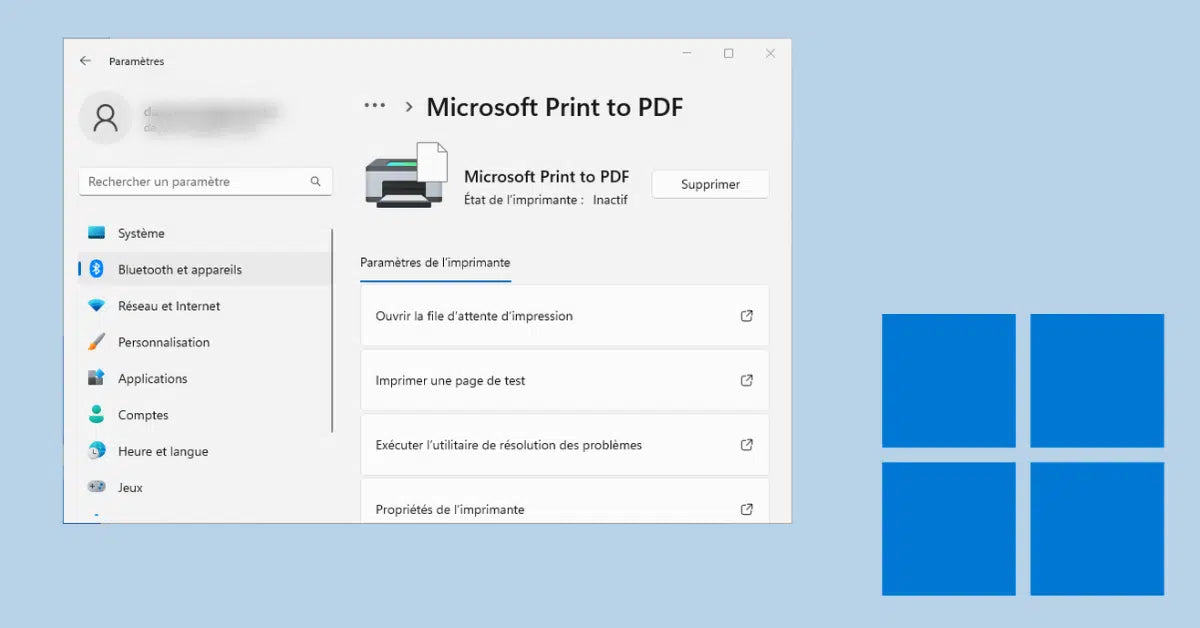Screen dimensions: 1200x628
Task: Open the Applications settings section
Action: point(152,379)
